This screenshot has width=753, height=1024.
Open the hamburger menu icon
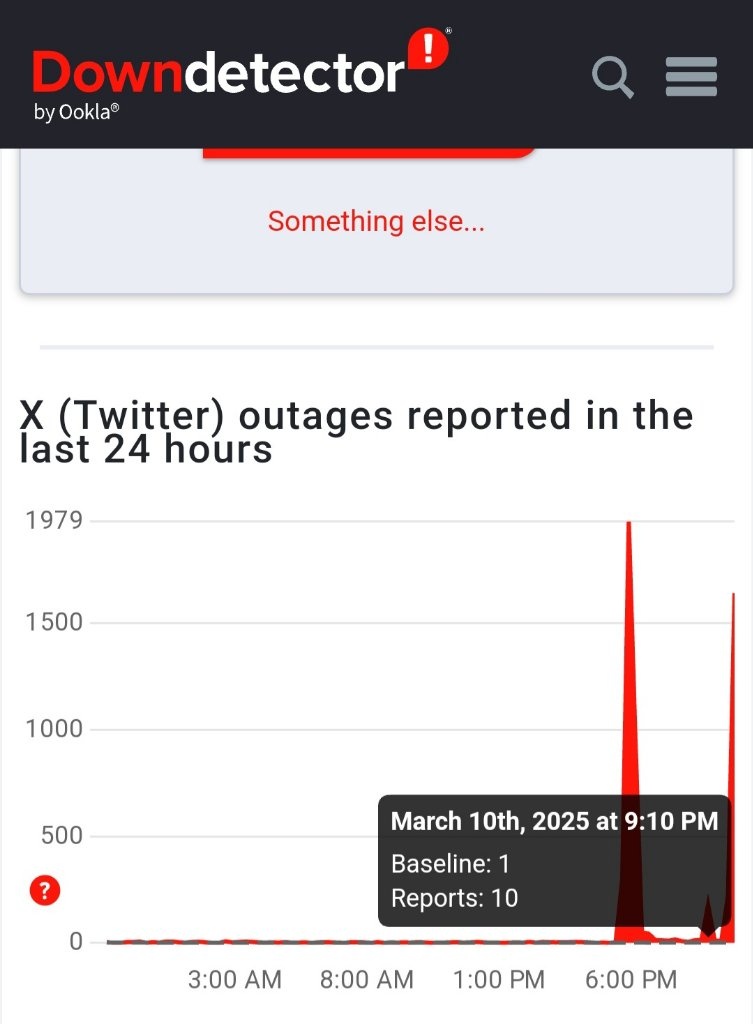click(691, 76)
